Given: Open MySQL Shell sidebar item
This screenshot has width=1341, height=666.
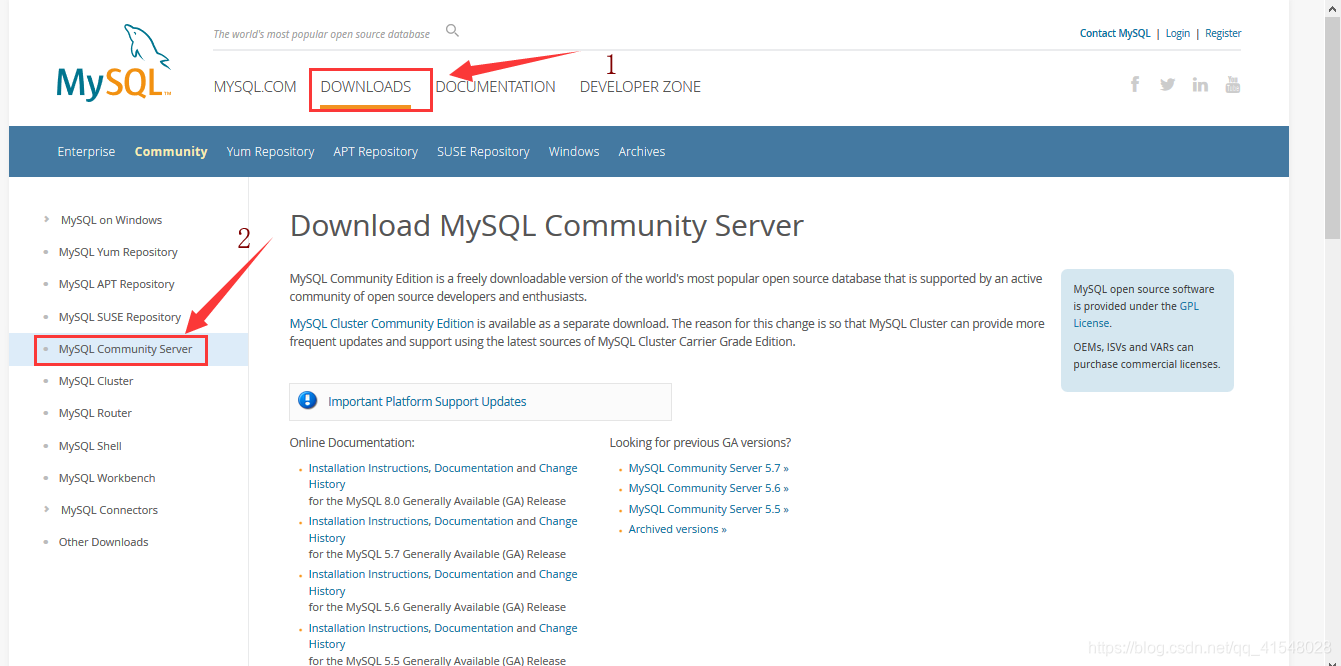Looking at the screenshot, I should click(x=90, y=446).
